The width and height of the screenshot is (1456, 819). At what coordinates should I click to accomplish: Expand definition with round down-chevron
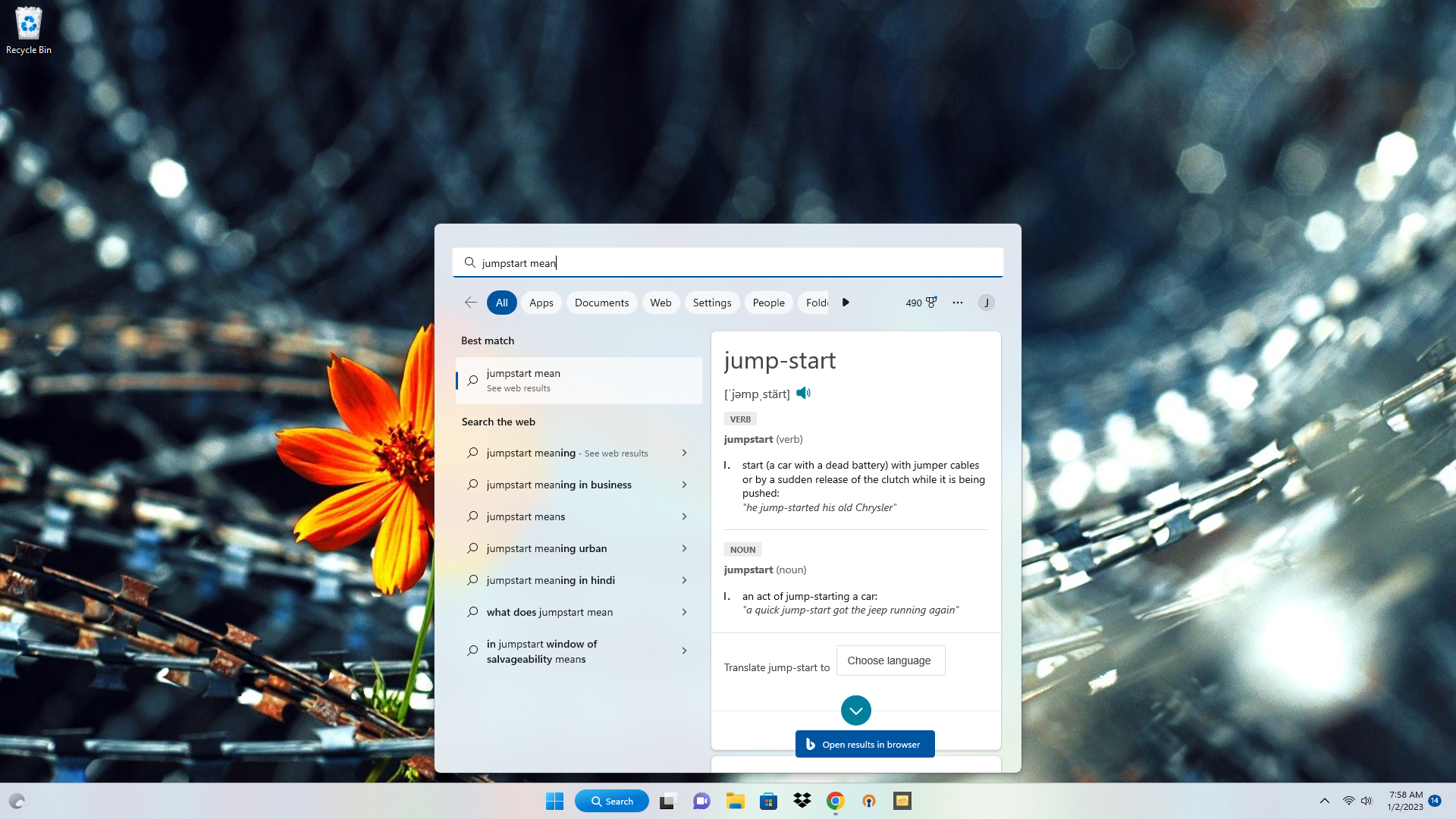pyautogui.click(x=855, y=711)
